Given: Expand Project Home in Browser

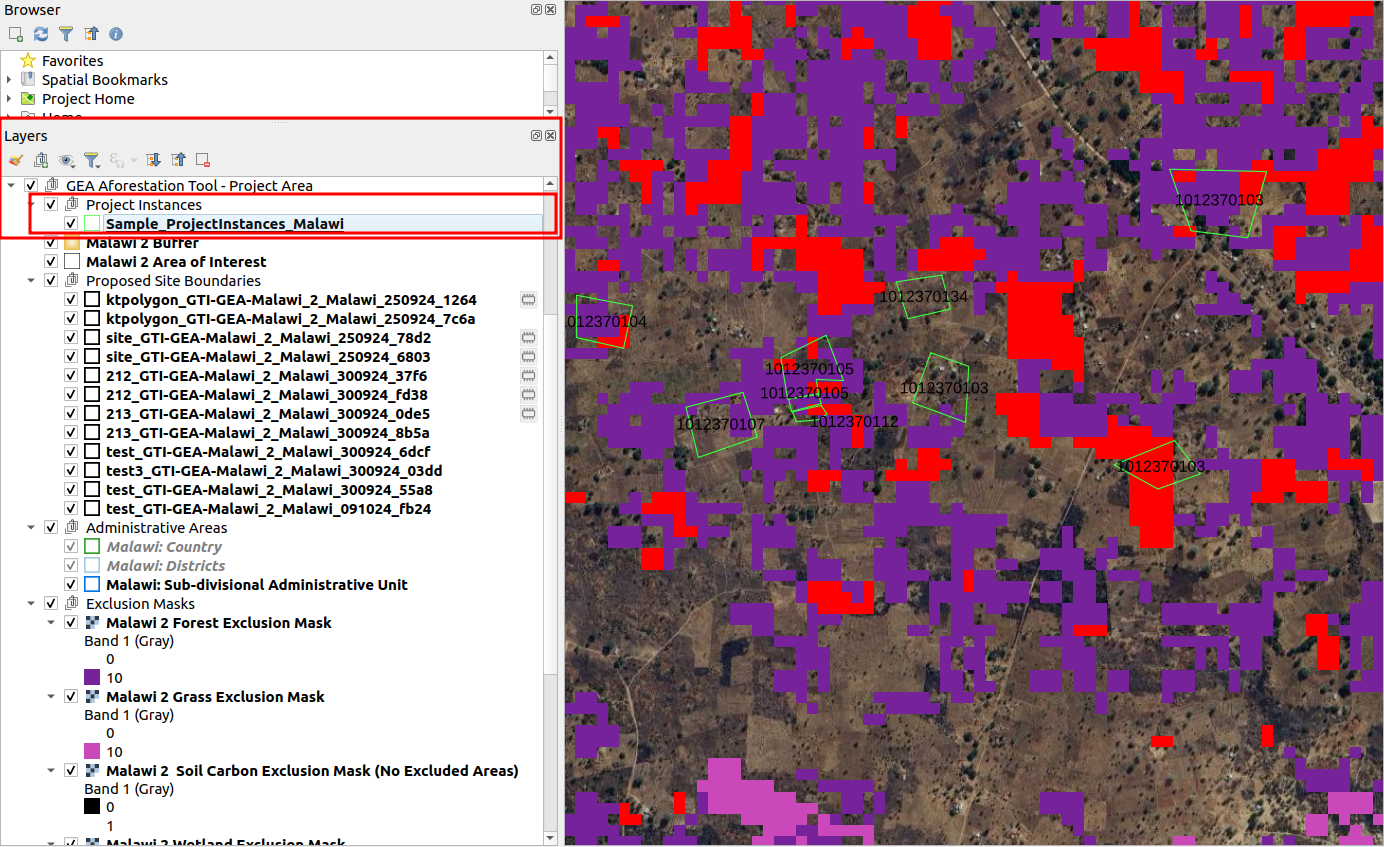Looking at the screenshot, I should coord(10,99).
